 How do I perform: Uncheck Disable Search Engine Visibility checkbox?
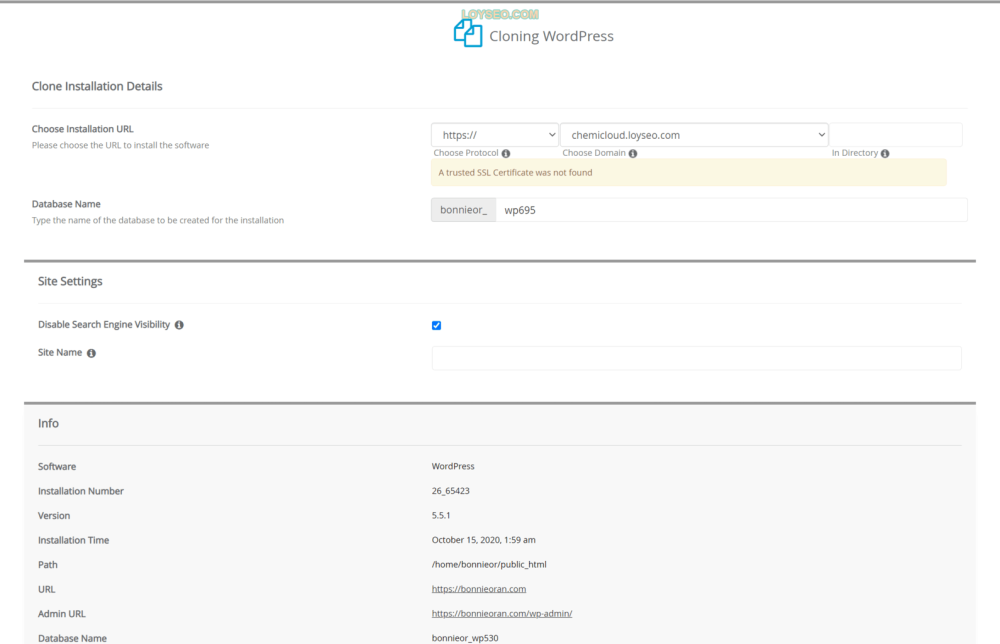click(436, 325)
